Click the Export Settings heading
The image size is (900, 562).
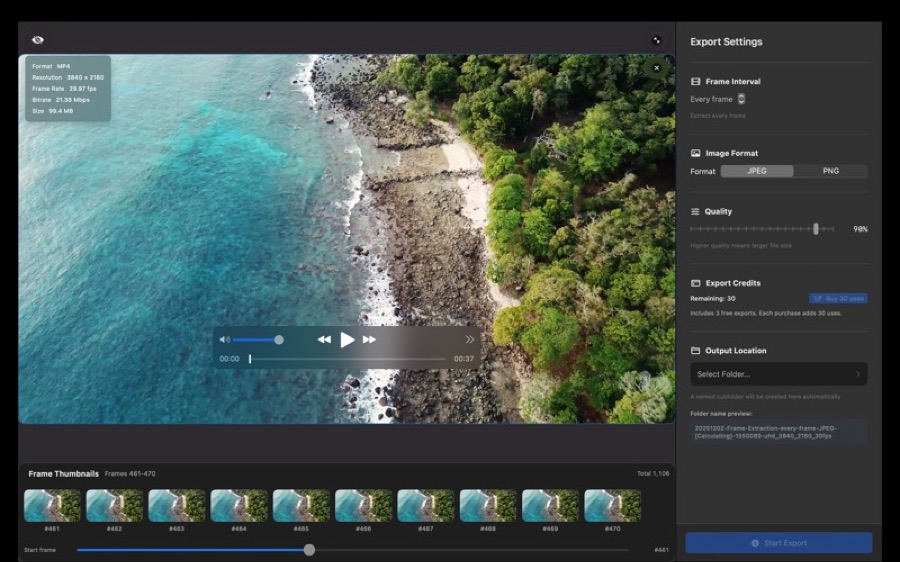click(x=726, y=42)
